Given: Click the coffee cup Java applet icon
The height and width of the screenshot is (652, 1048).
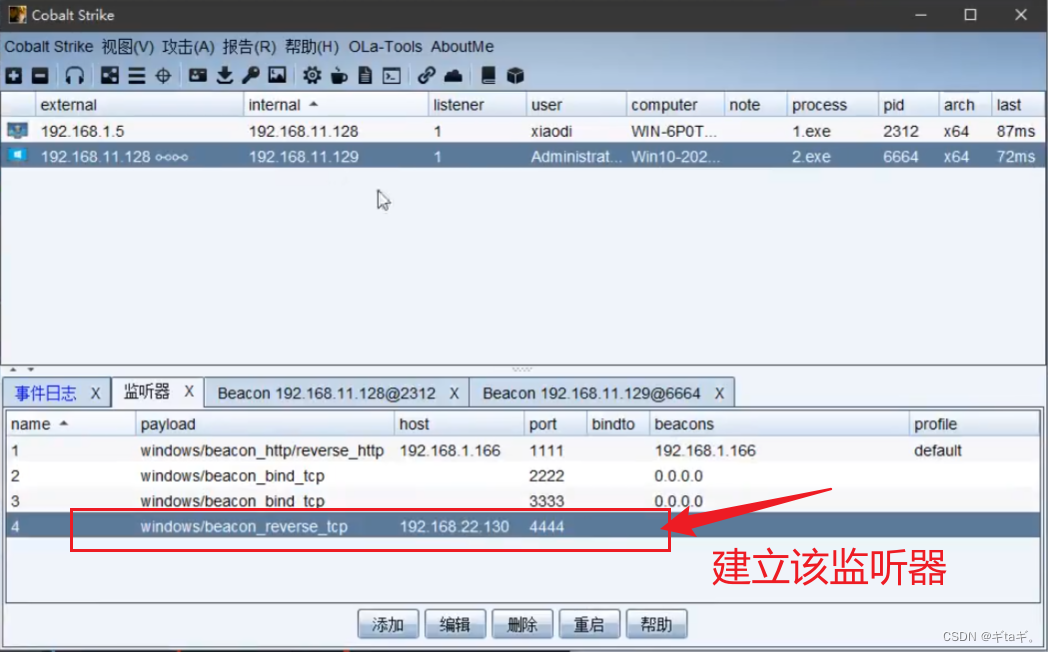Looking at the screenshot, I should 339,75.
